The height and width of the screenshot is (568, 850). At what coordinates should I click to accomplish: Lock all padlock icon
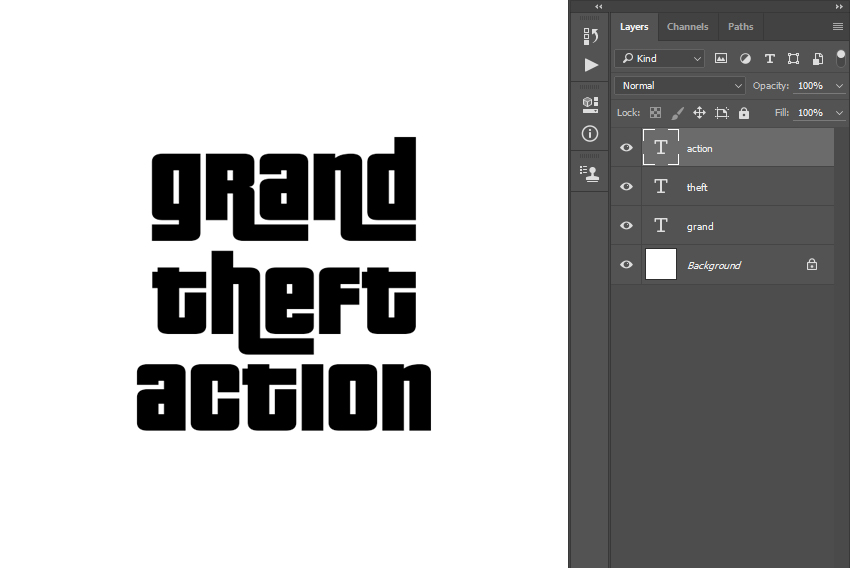coord(744,113)
